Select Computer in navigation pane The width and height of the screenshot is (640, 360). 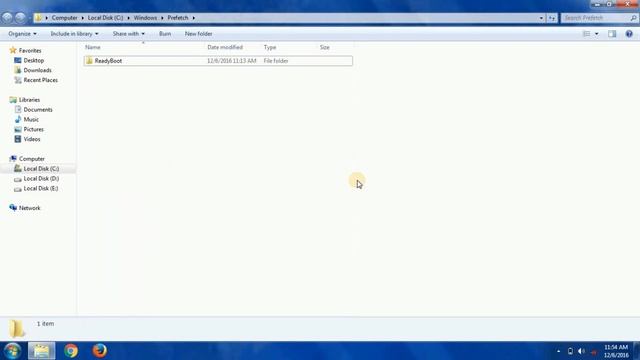click(31, 158)
